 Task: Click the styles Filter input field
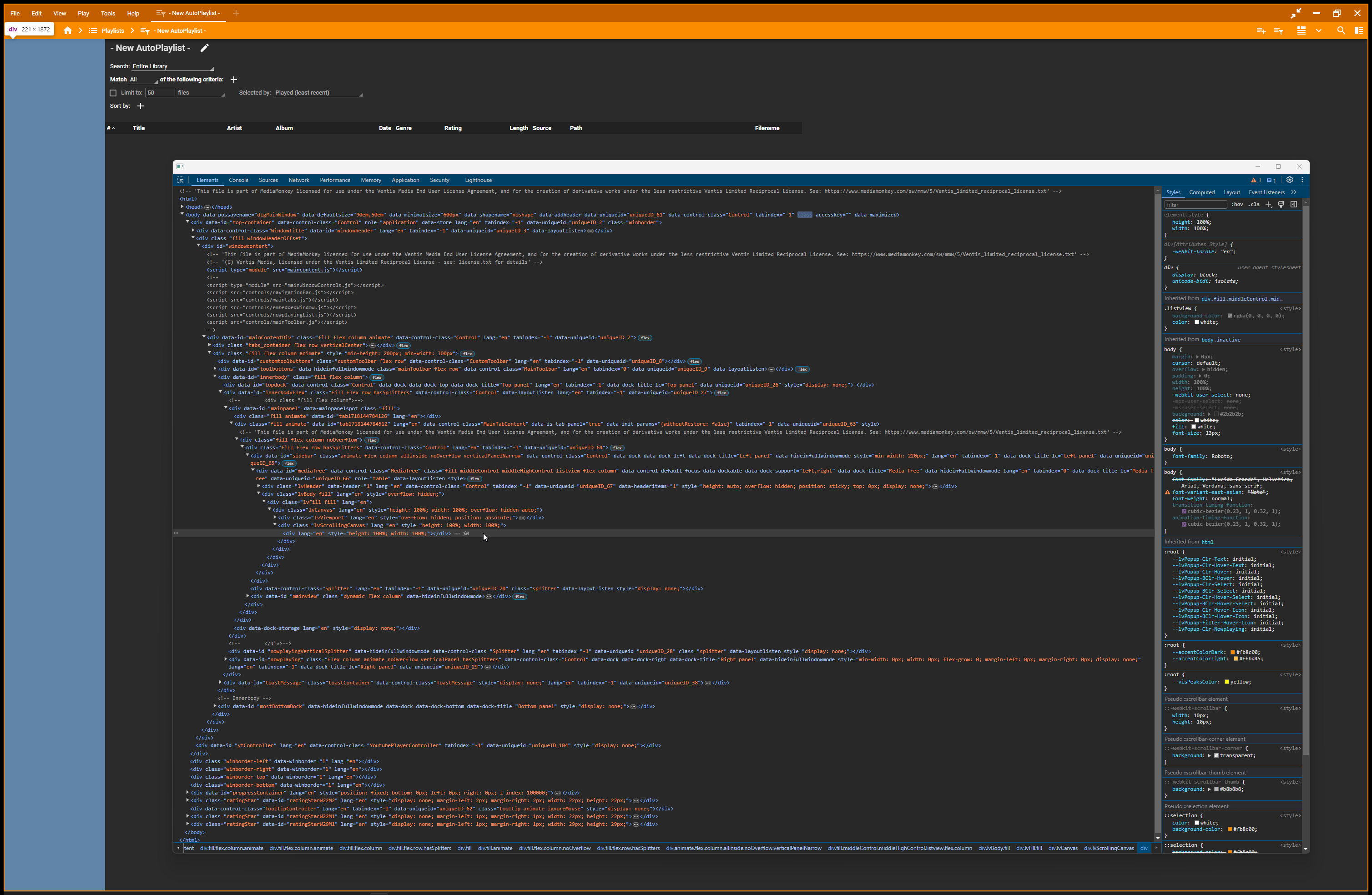[x=1195, y=205]
